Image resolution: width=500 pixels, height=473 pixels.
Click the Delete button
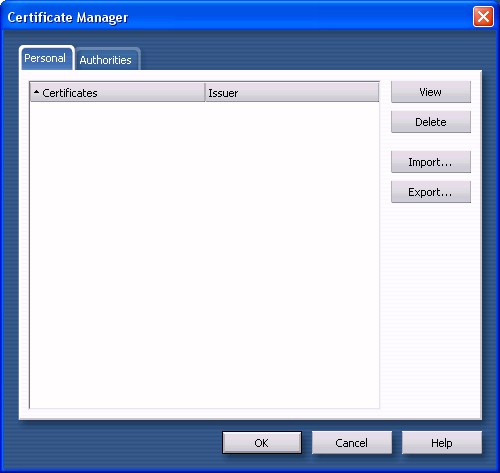pyautogui.click(x=431, y=122)
